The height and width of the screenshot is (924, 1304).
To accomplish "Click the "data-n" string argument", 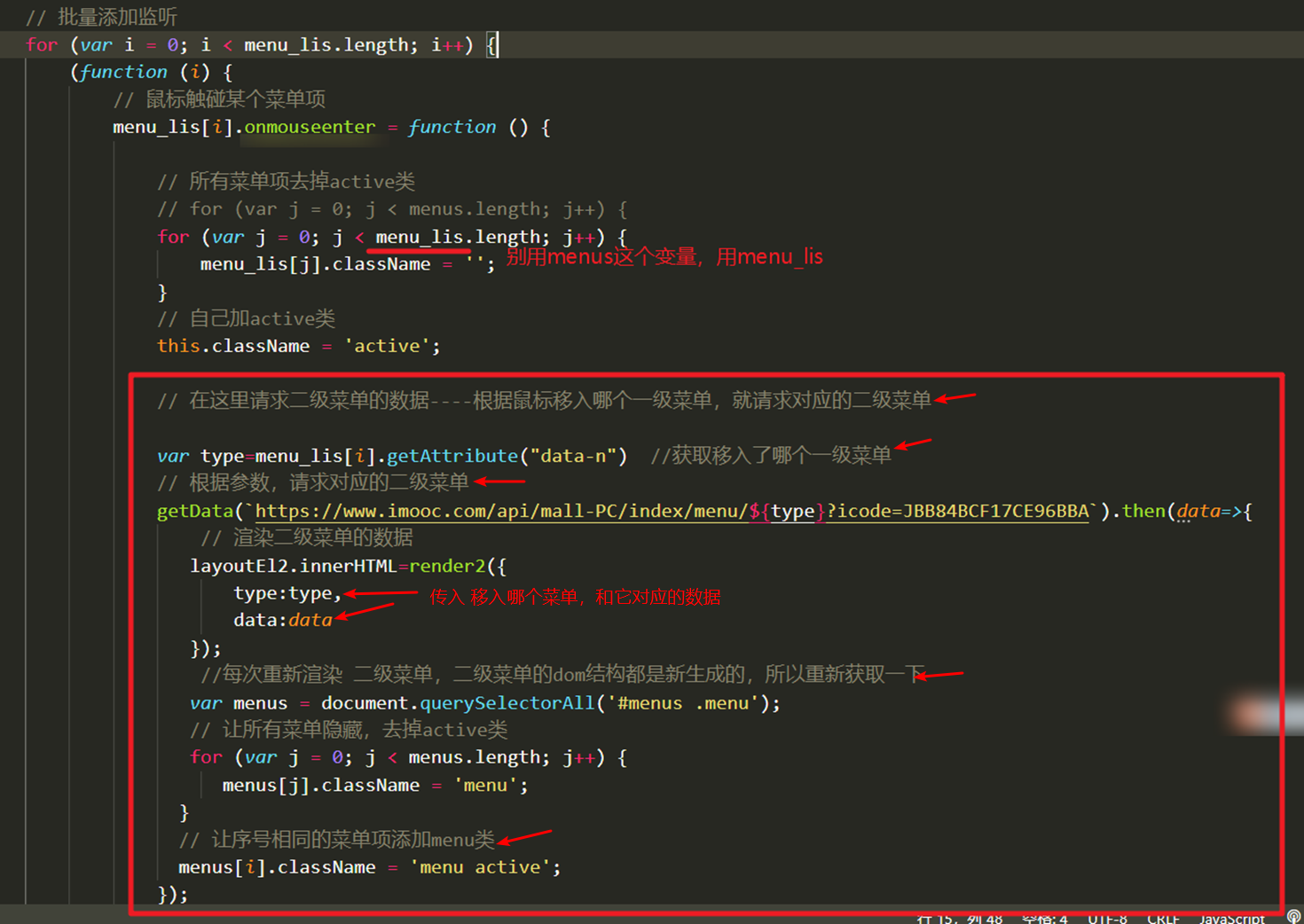I will (x=573, y=456).
